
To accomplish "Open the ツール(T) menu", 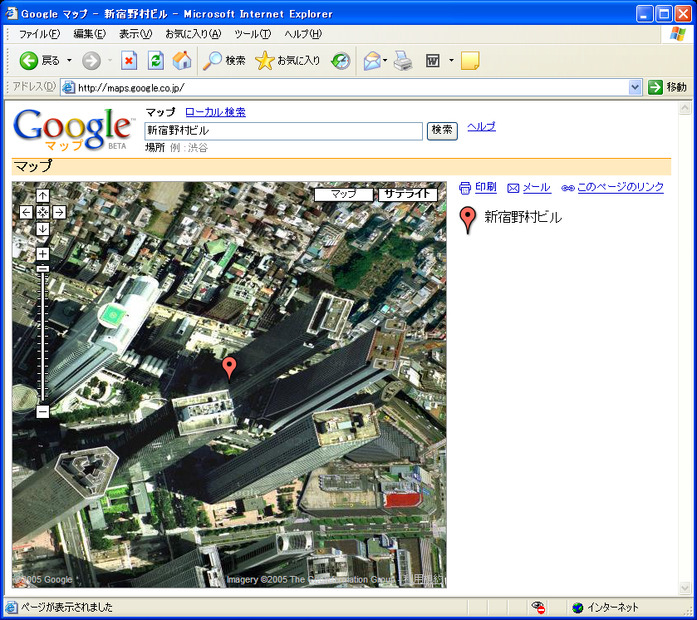I will tap(252, 34).
